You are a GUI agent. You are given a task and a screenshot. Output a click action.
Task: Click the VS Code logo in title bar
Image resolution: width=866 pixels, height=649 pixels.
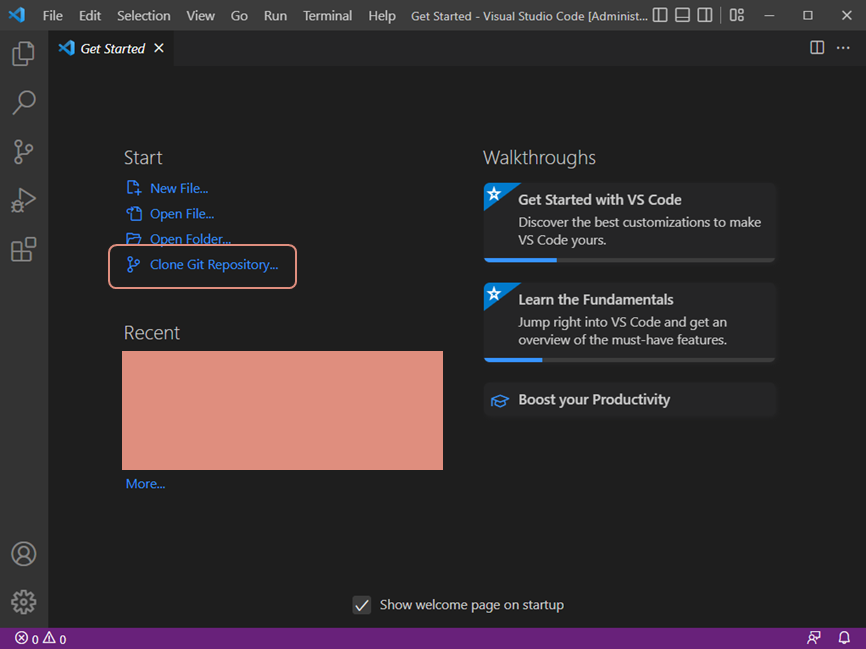pyautogui.click(x=17, y=15)
